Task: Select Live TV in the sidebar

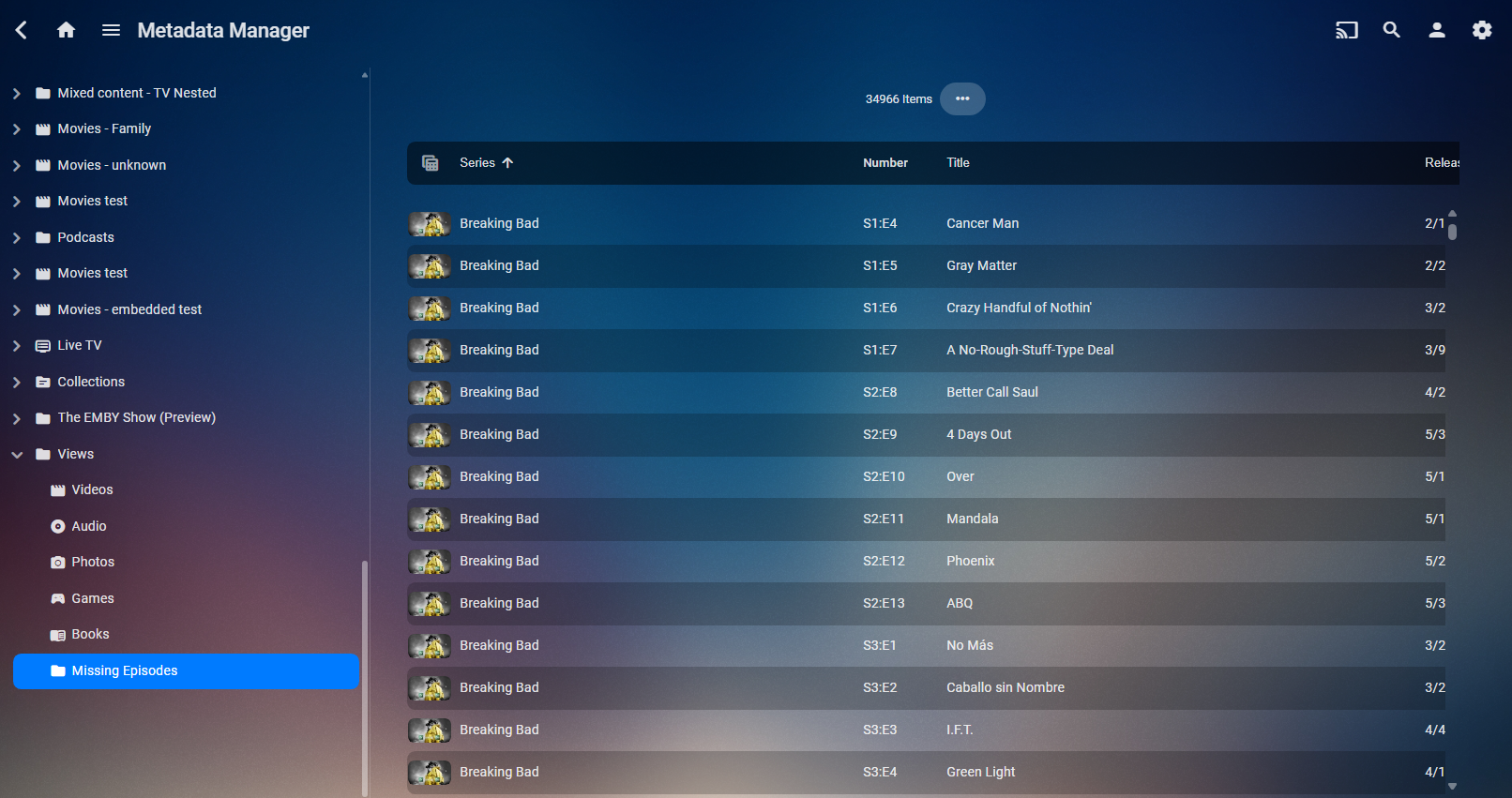Action: coord(80,345)
